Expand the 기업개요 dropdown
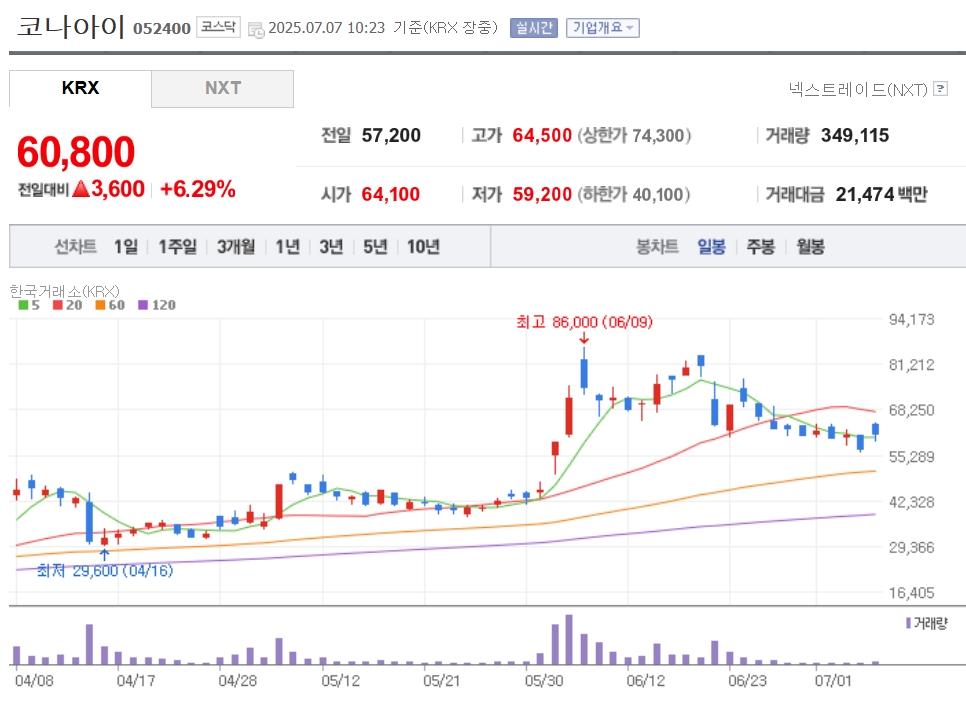966x706 pixels. [603, 28]
